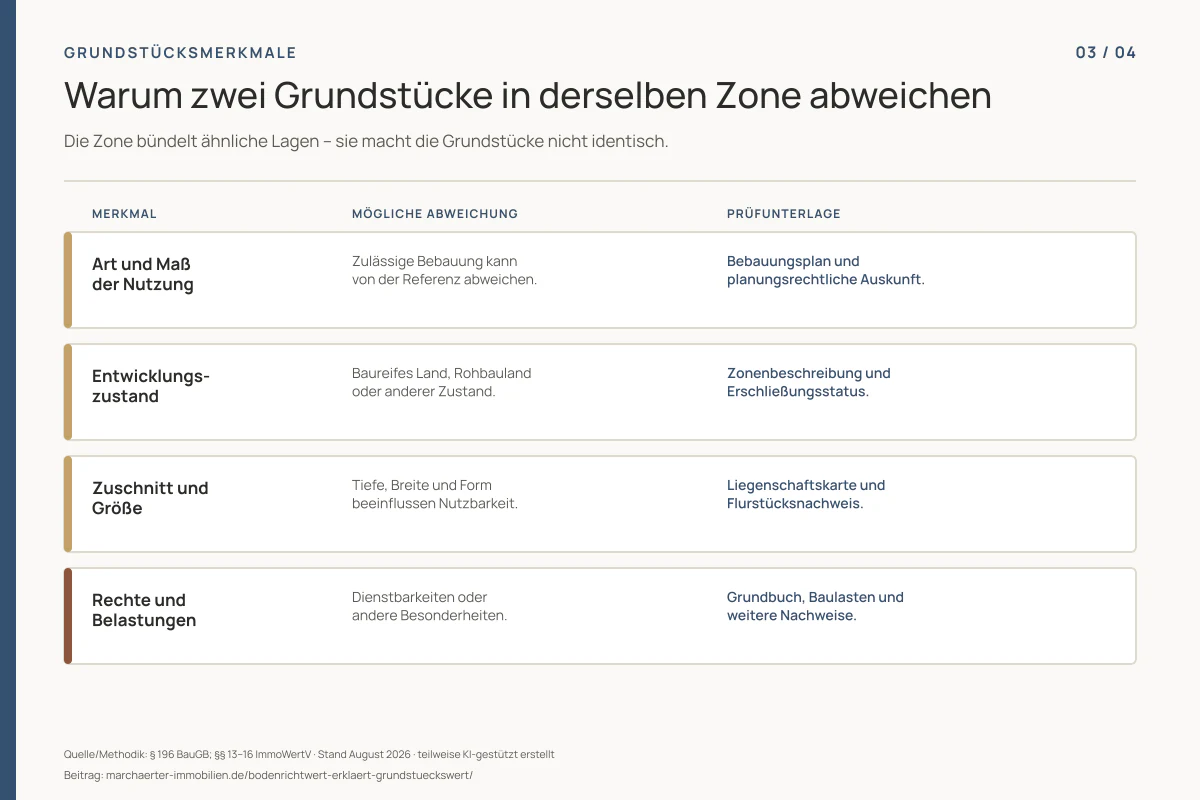Click the MERKMAL column header
Viewport: 1200px width, 800px height.
[x=124, y=214]
